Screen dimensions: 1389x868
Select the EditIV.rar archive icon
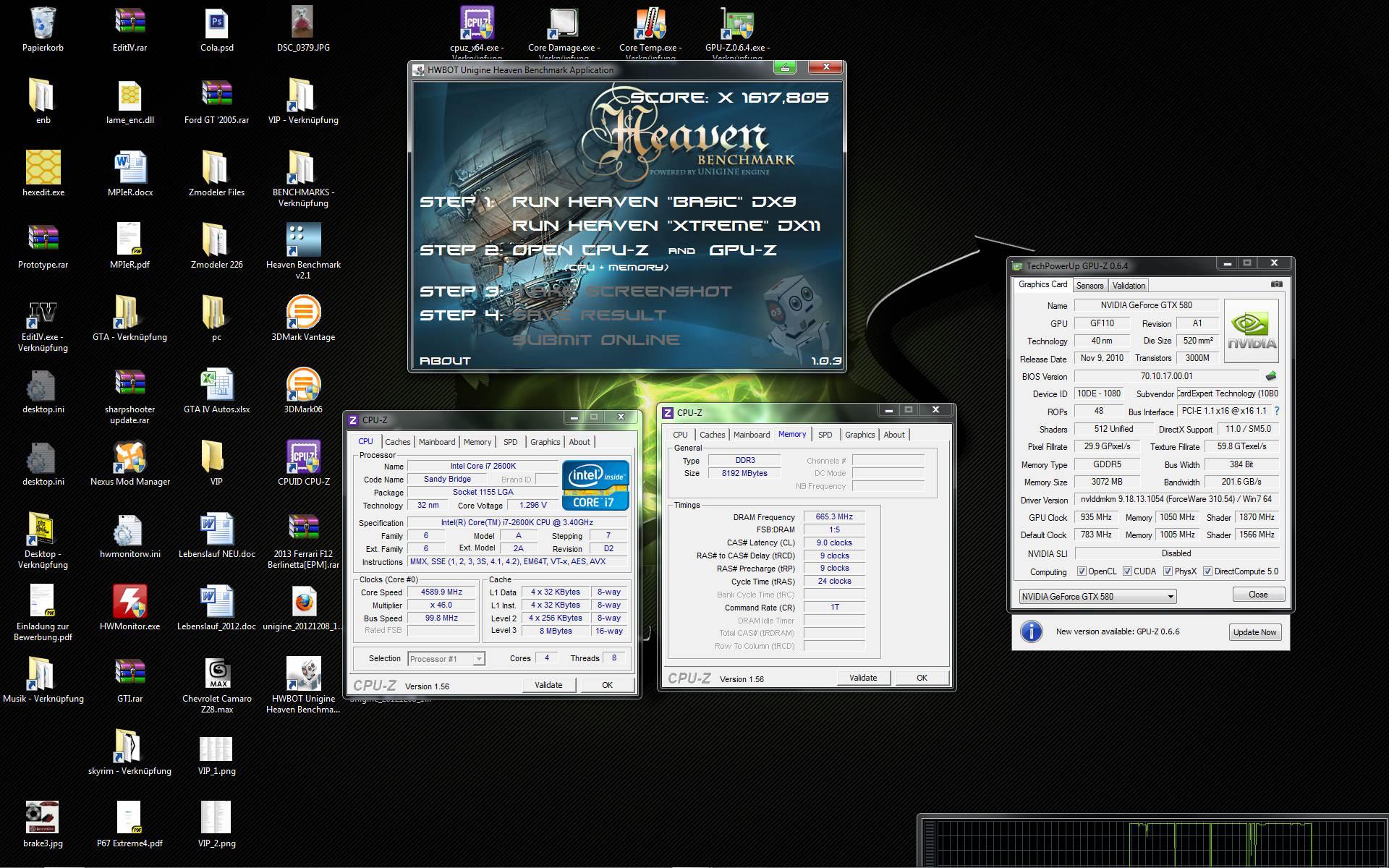pos(129,23)
